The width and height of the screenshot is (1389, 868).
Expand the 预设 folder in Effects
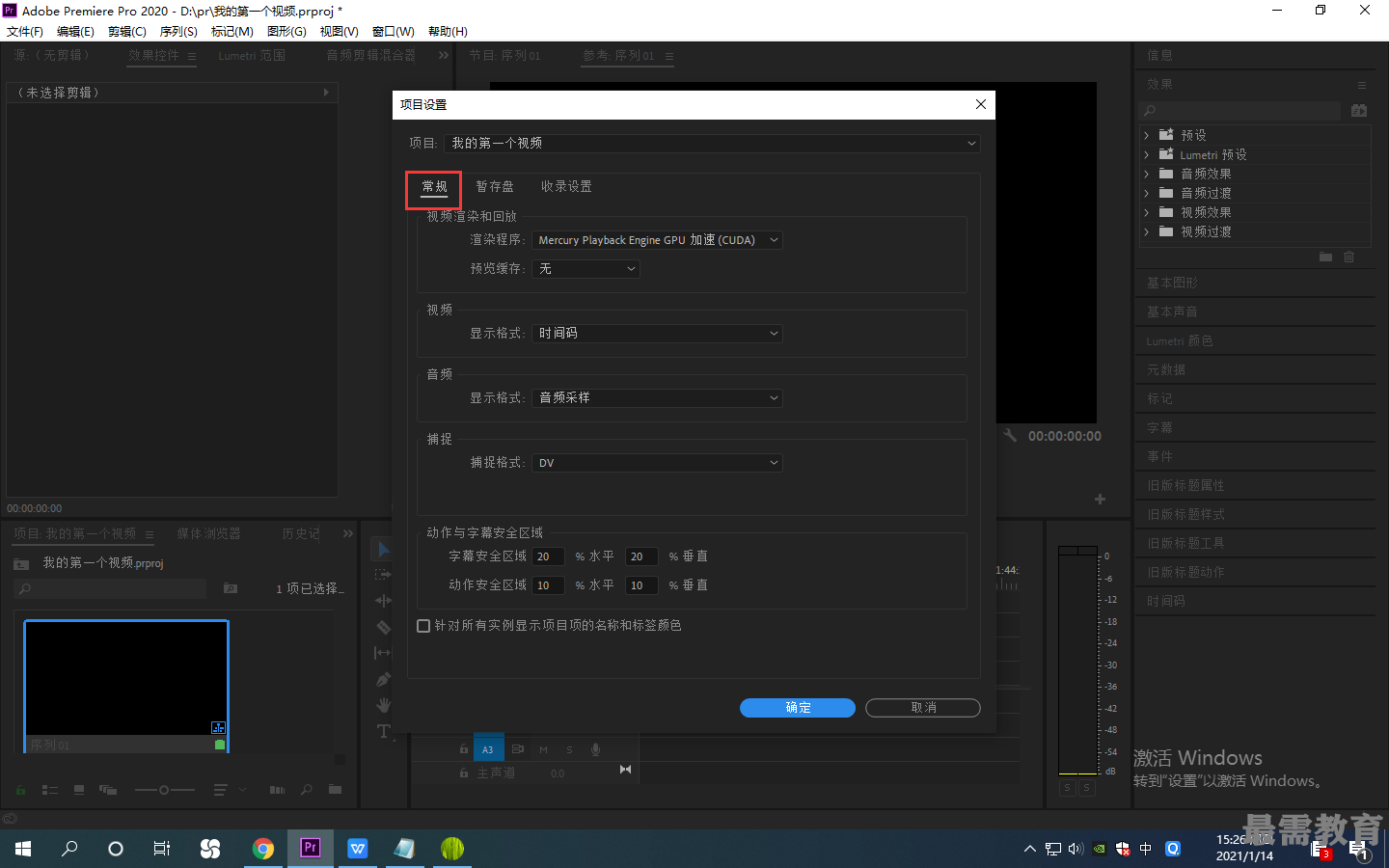[x=1147, y=135]
